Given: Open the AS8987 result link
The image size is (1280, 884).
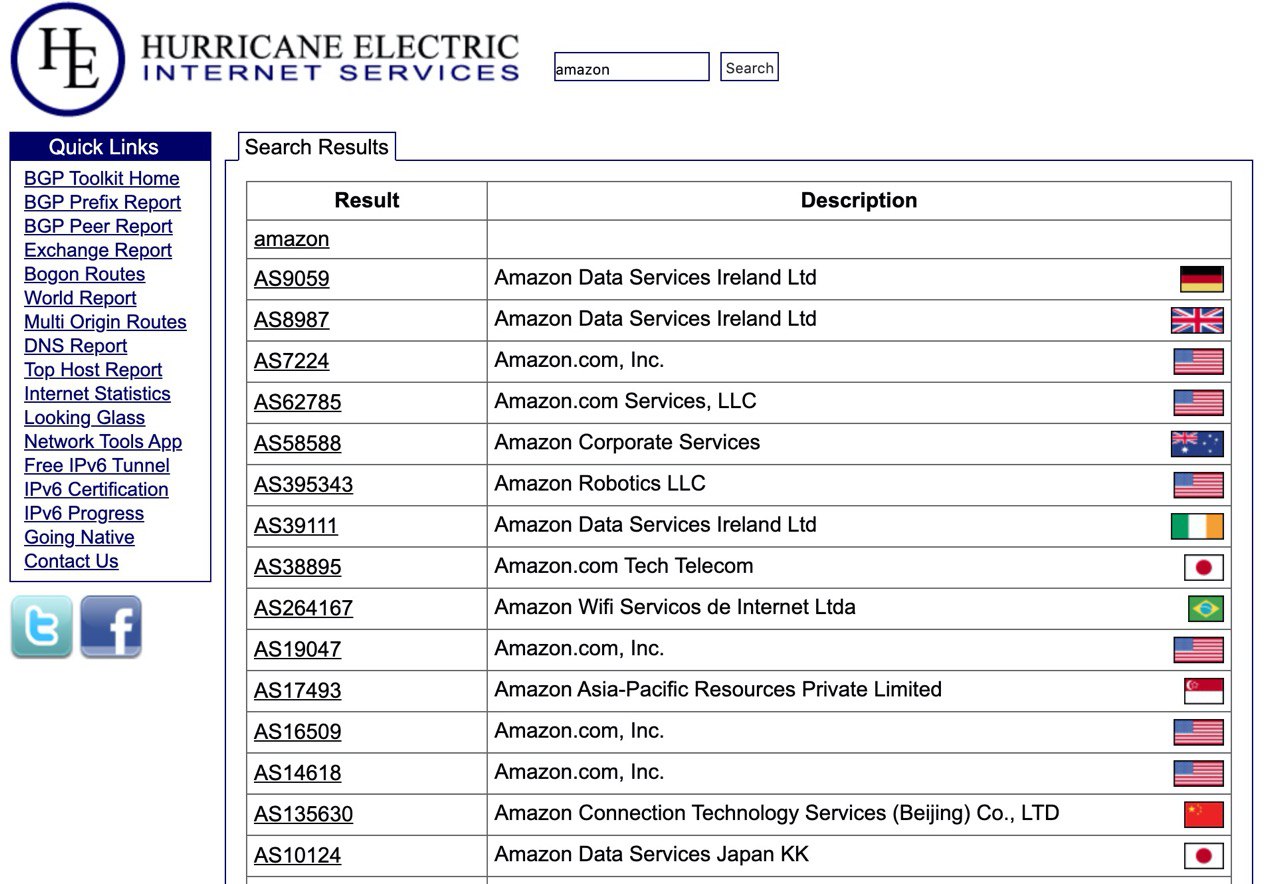Looking at the screenshot, I should click(x=291, y=320).
